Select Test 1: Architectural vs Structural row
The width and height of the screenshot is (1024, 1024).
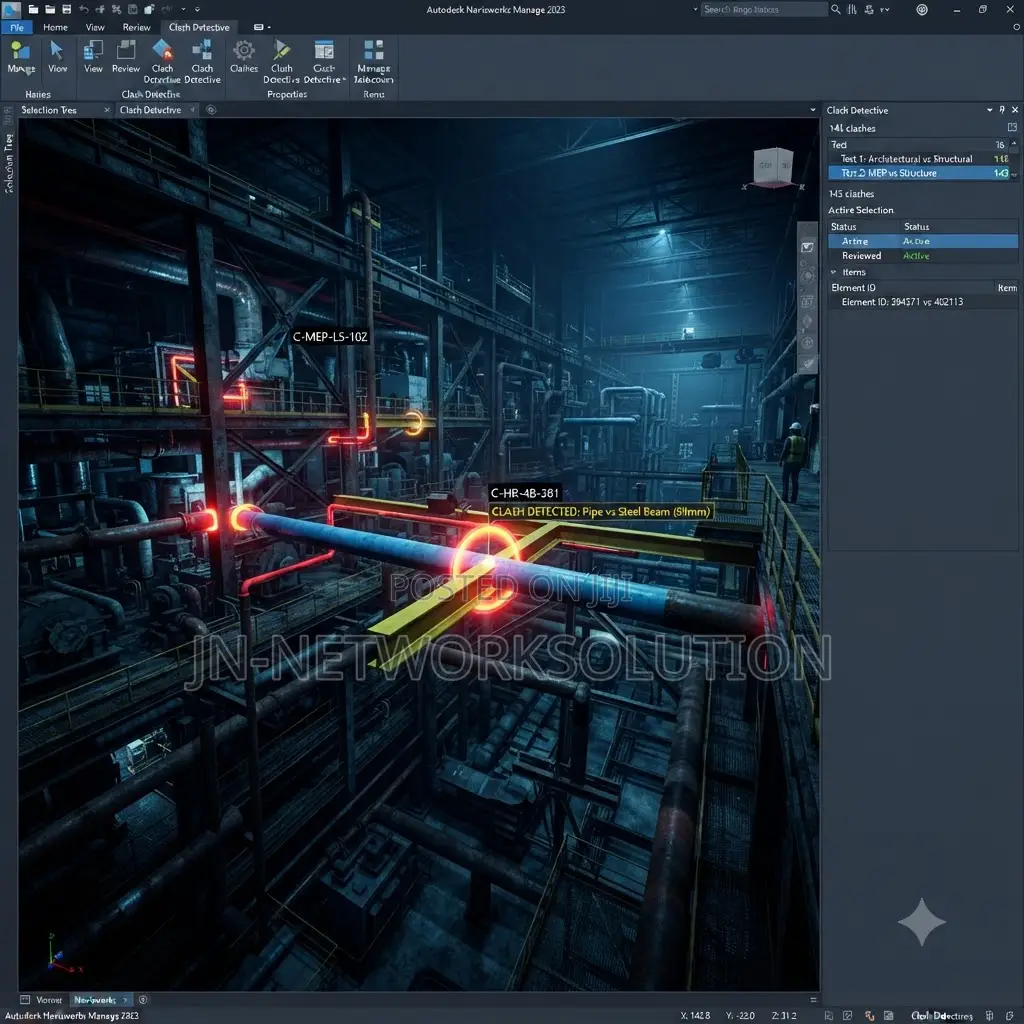point(920,159)
